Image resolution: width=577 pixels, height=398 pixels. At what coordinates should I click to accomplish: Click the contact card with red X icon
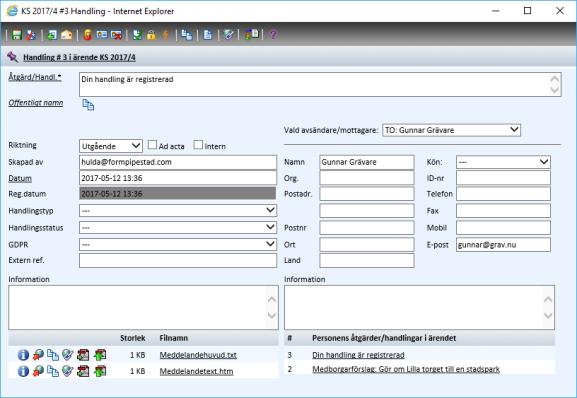tap(116, 35)
